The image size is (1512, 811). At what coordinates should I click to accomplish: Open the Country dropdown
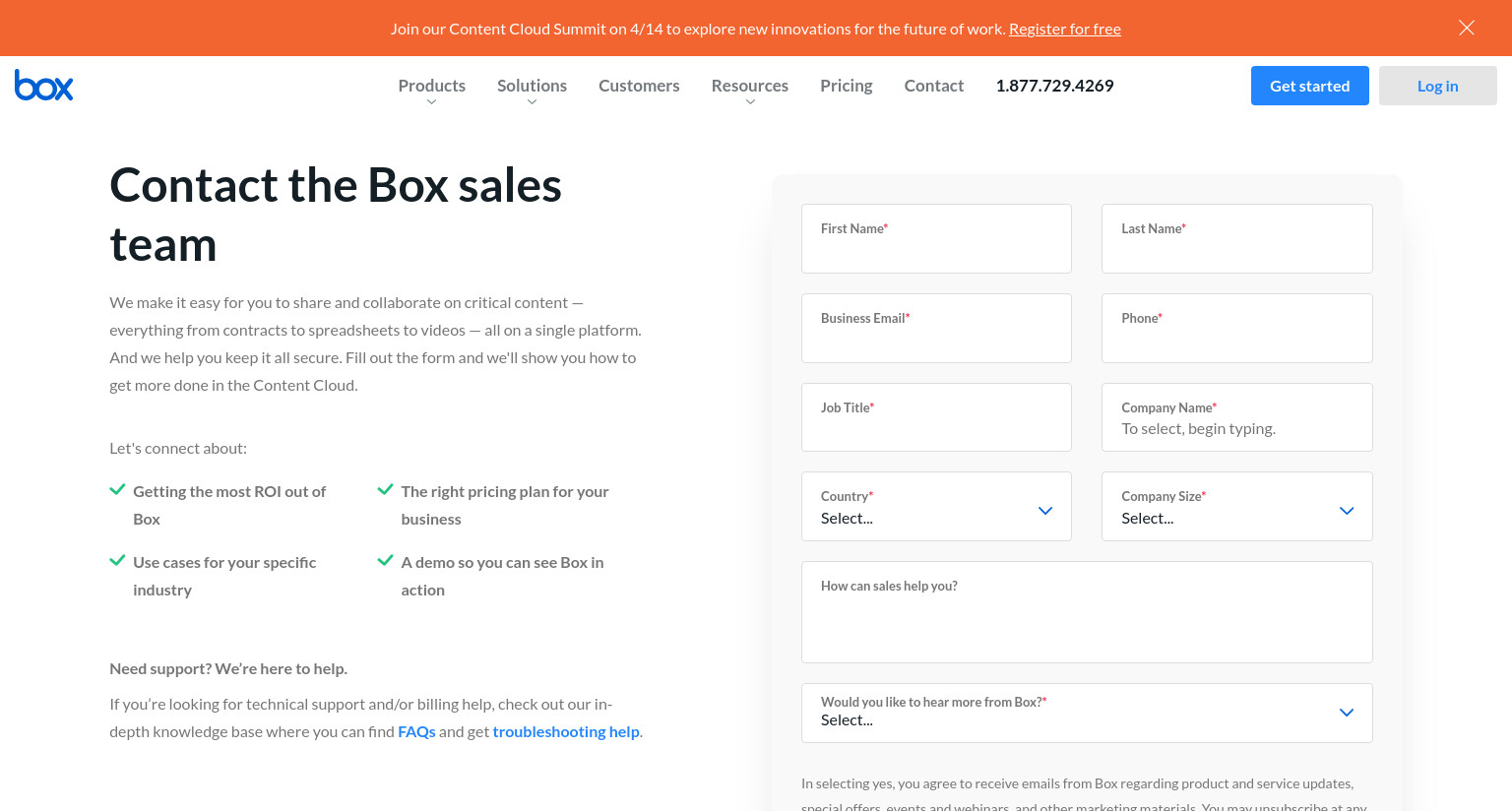(936, 506)
